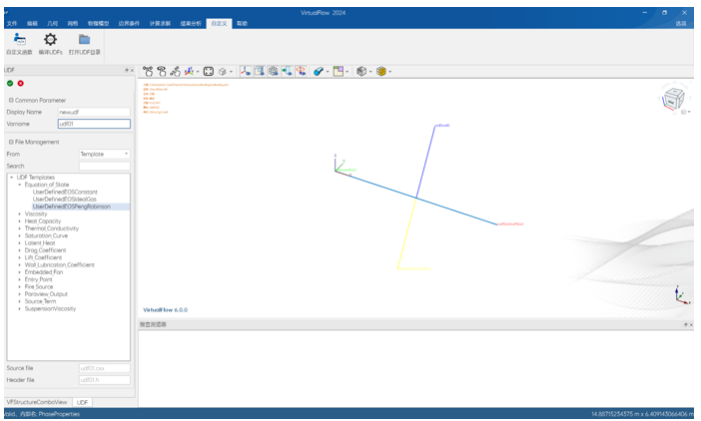Click the colored axes icon in the view toolbar

coord(190,72)
